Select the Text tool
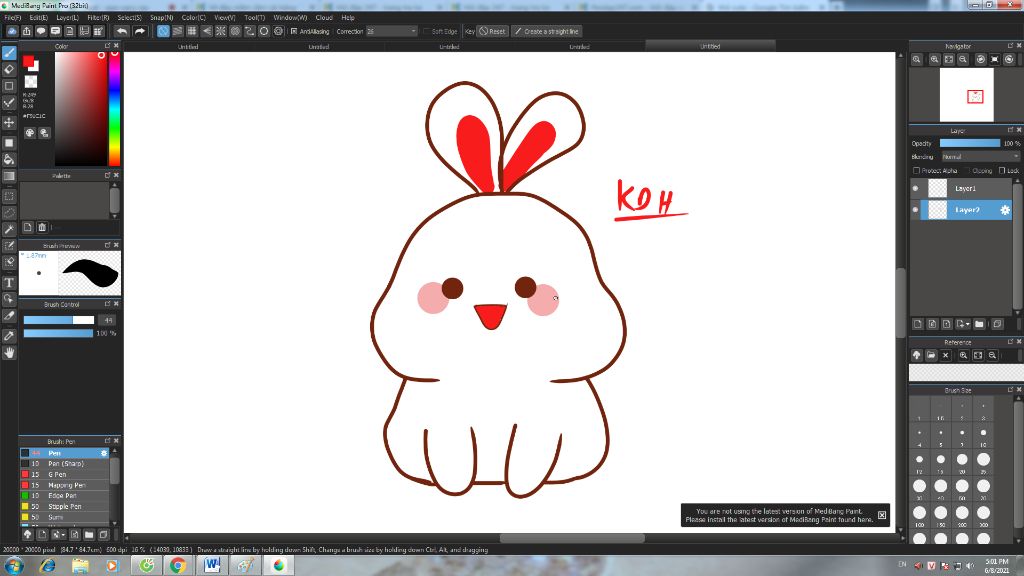 coord(9,283)
